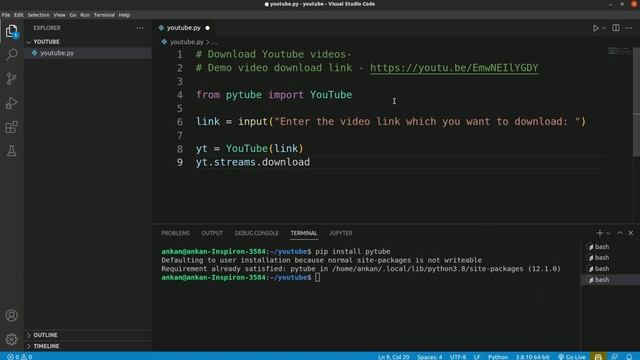Click highlighted yellow status bar icon

pos(598,357)
